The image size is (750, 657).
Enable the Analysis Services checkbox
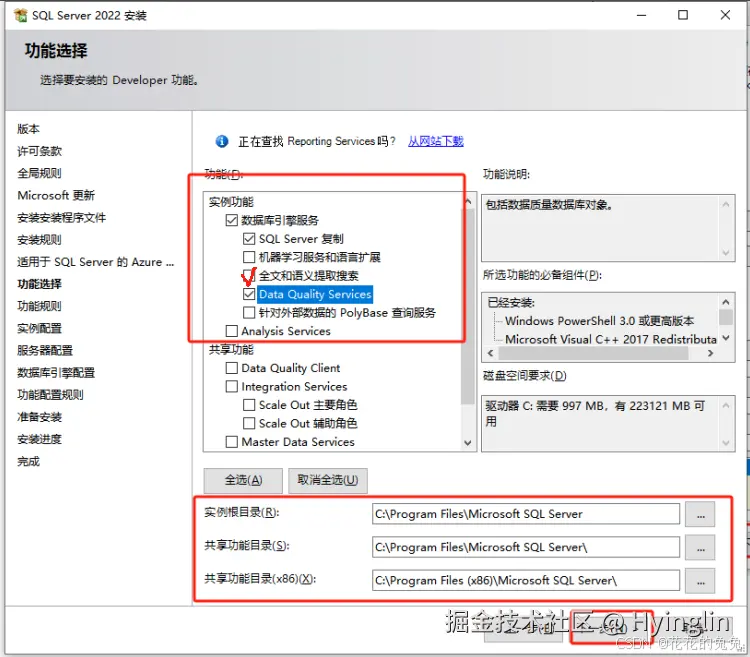pos(232,331)
